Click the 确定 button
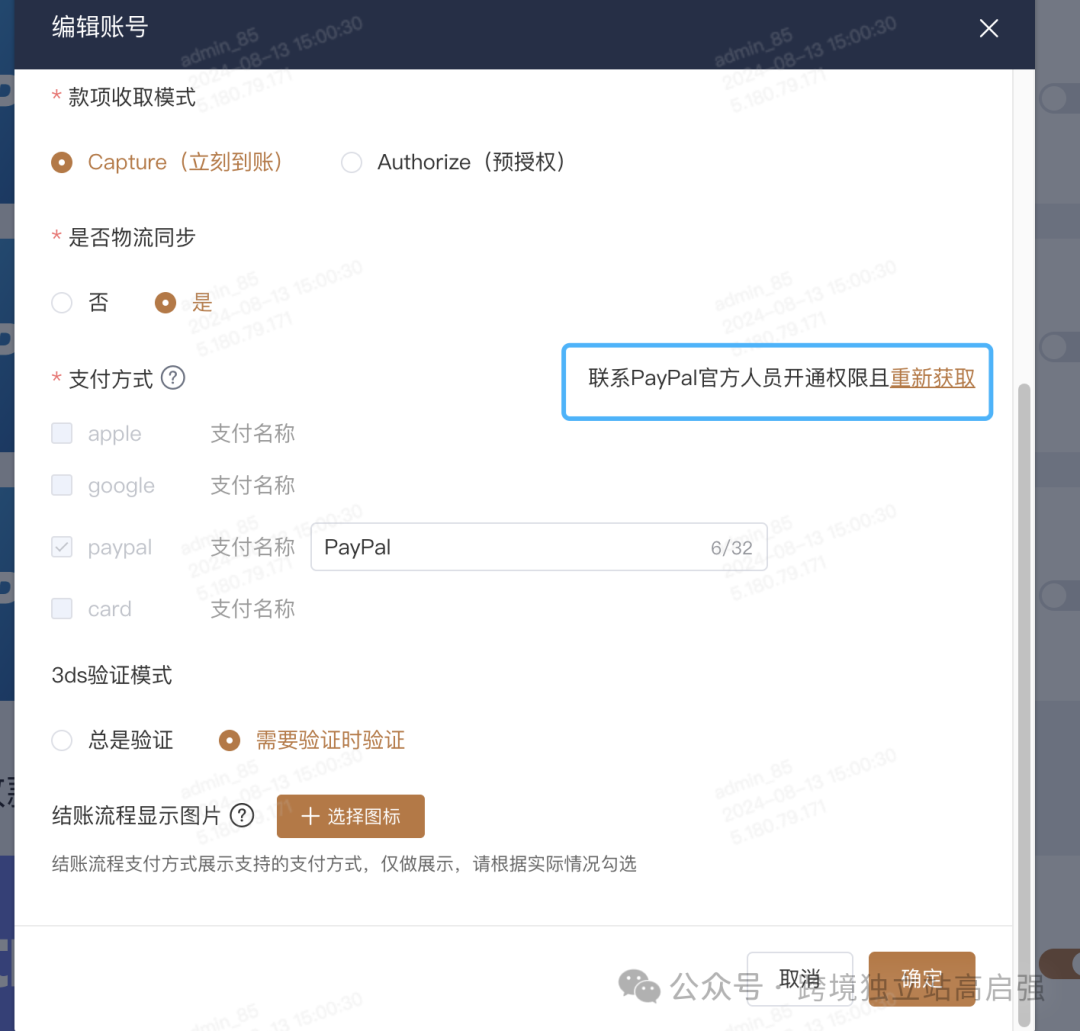Screen dimensions: 1080x1031 (922, 979)
